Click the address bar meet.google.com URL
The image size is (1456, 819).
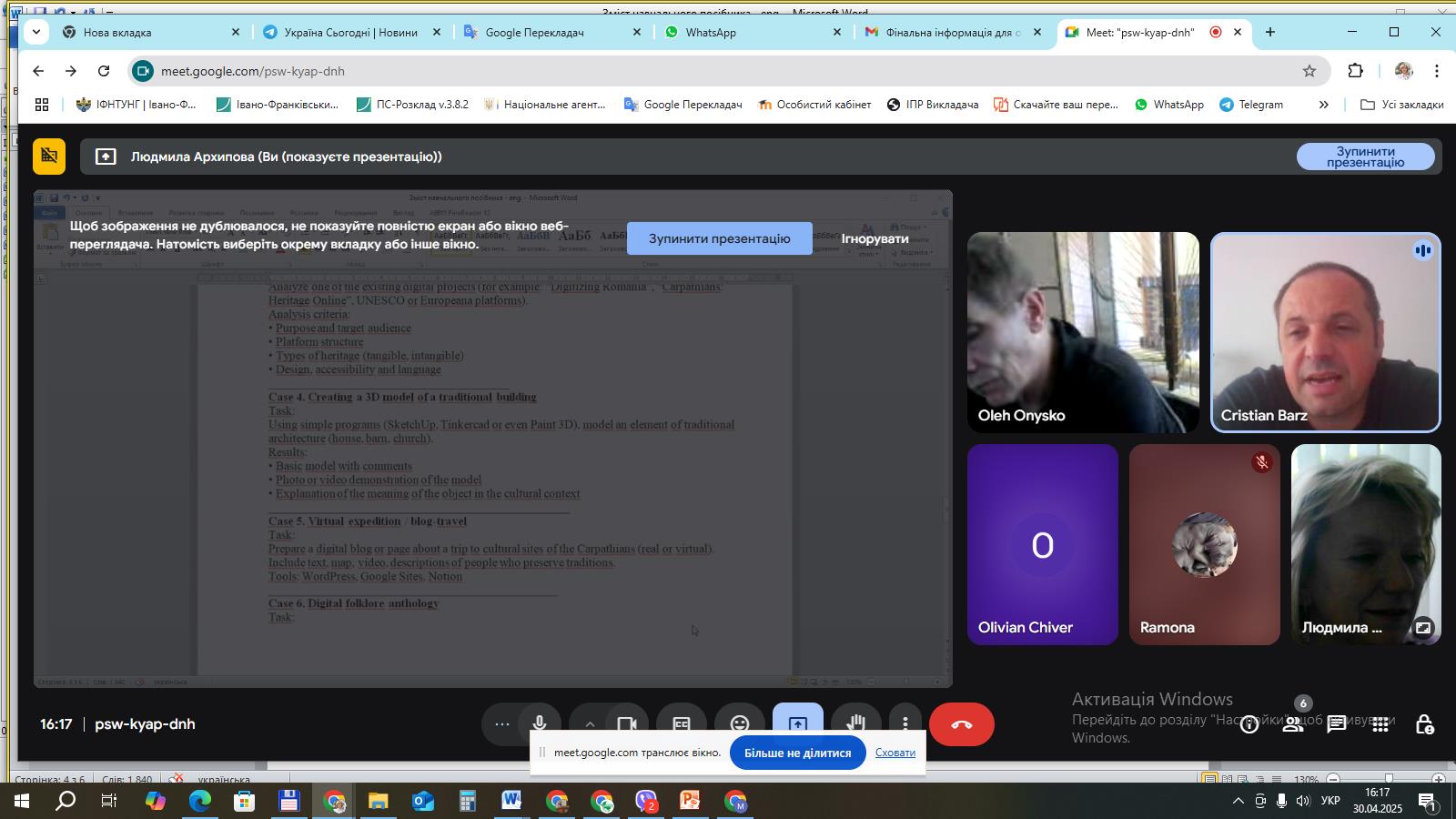tap(253, 71)
